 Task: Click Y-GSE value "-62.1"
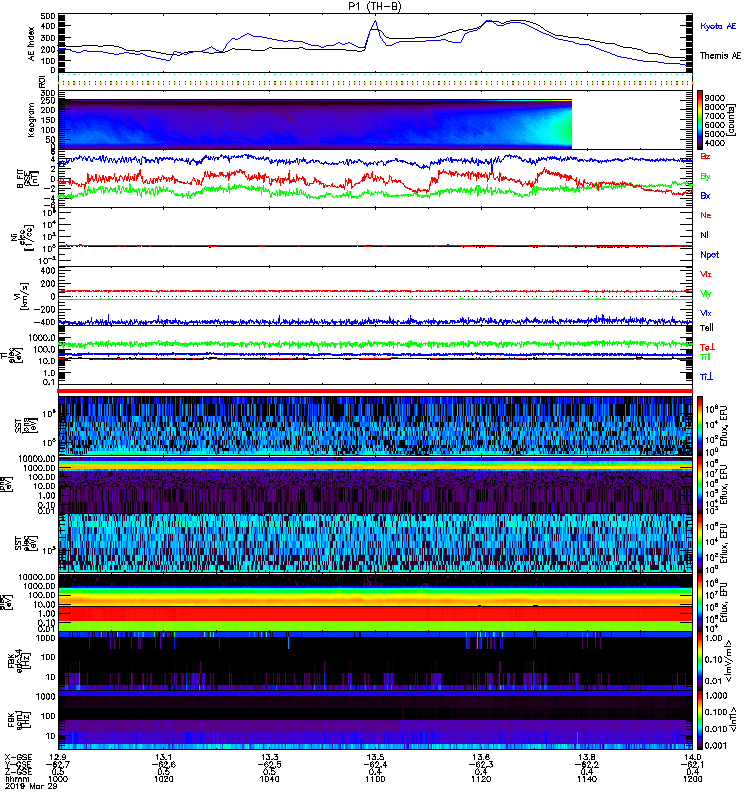point(692,764)
